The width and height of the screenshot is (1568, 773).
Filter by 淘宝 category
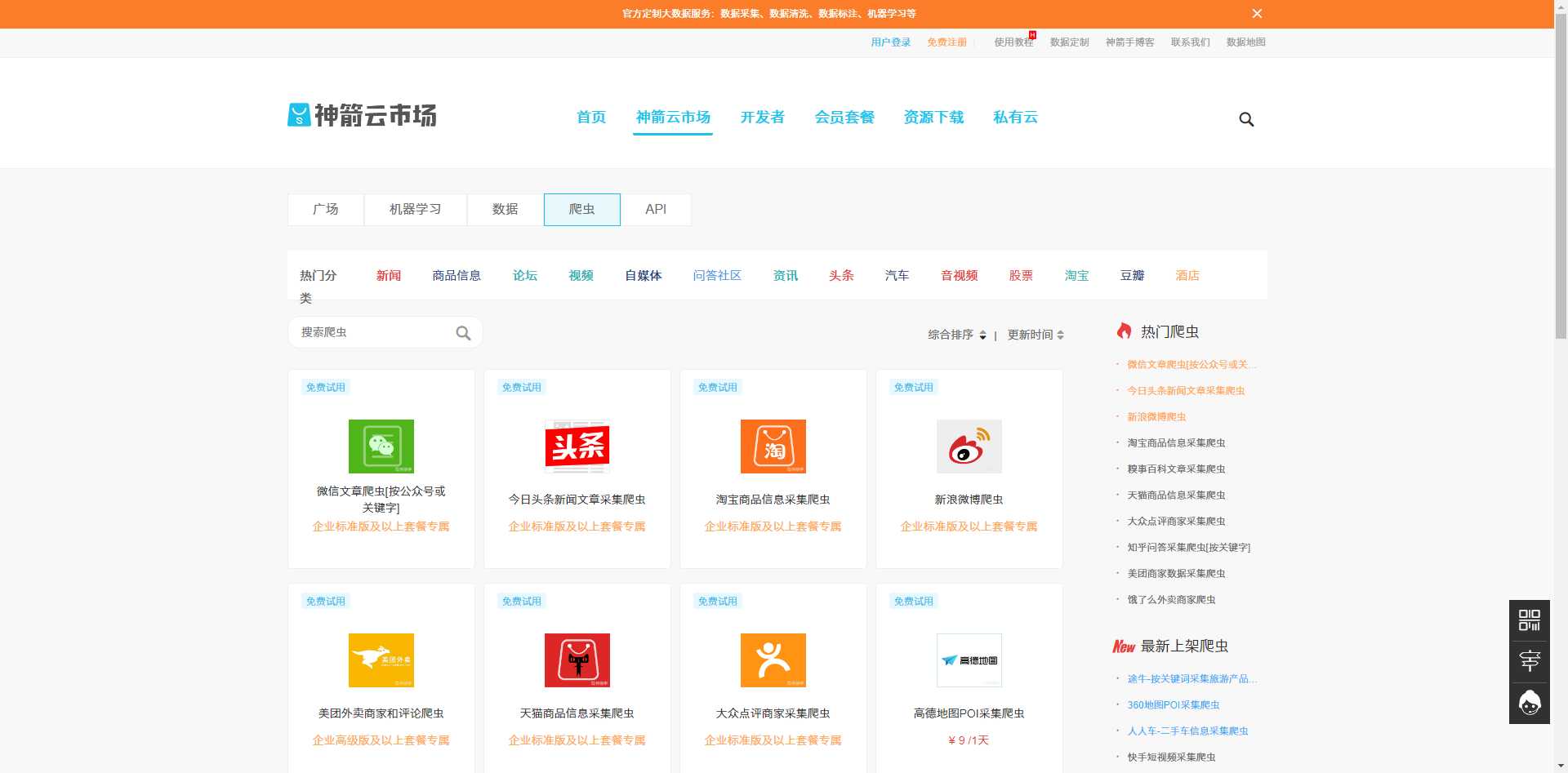coord(1077,276)
